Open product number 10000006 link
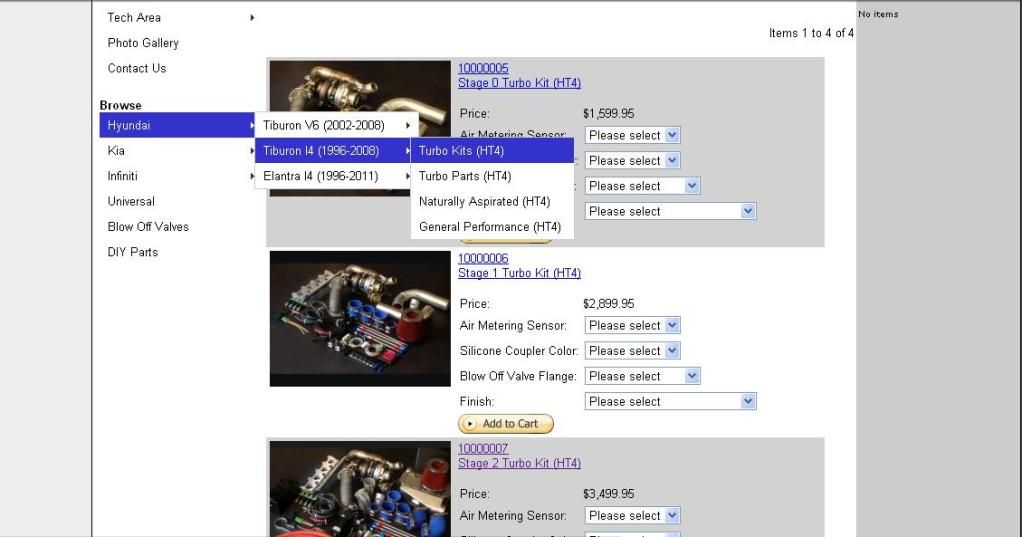The image size is (1022, 537). click(483, 258)
